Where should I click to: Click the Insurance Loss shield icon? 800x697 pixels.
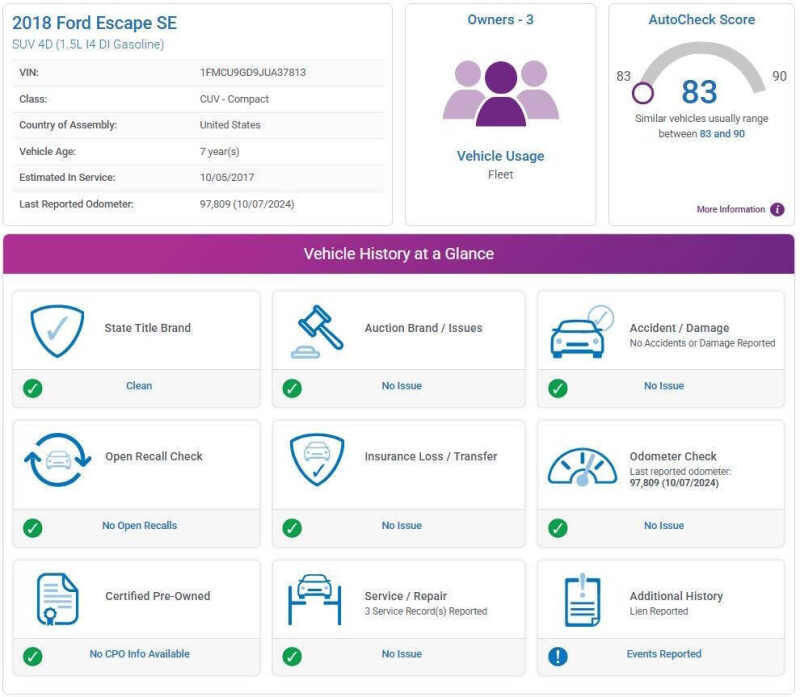click(317, 460)
